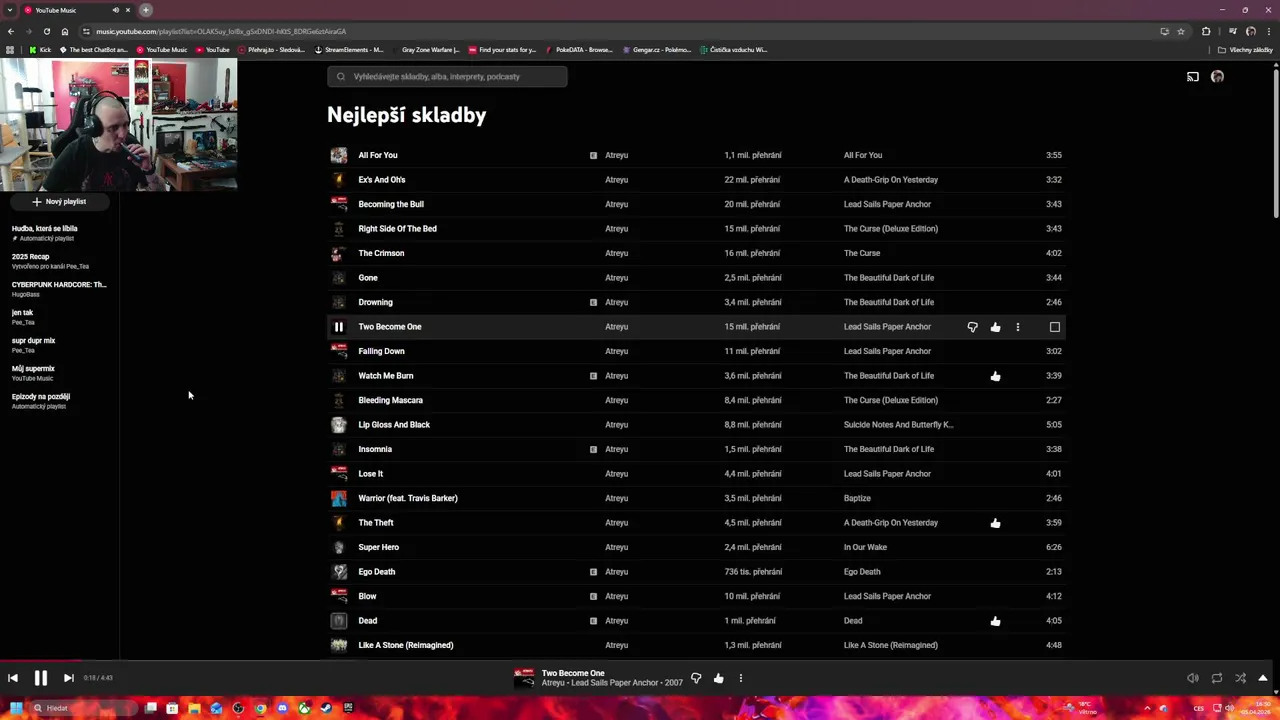
Task: Mute the player volume
Action: pos(1192,678)
